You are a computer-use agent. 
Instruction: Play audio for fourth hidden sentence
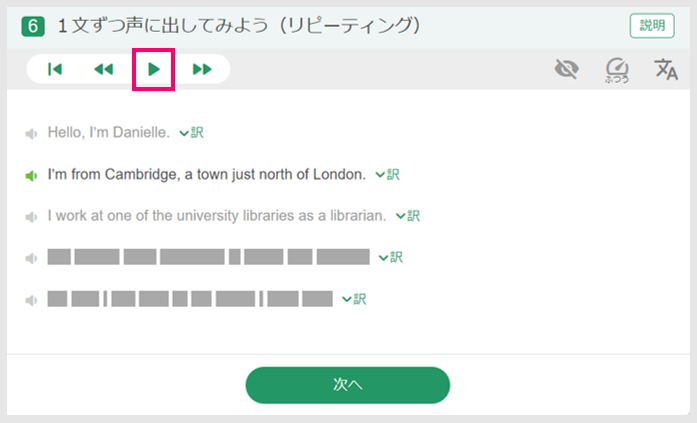click(x=32, y=258)
